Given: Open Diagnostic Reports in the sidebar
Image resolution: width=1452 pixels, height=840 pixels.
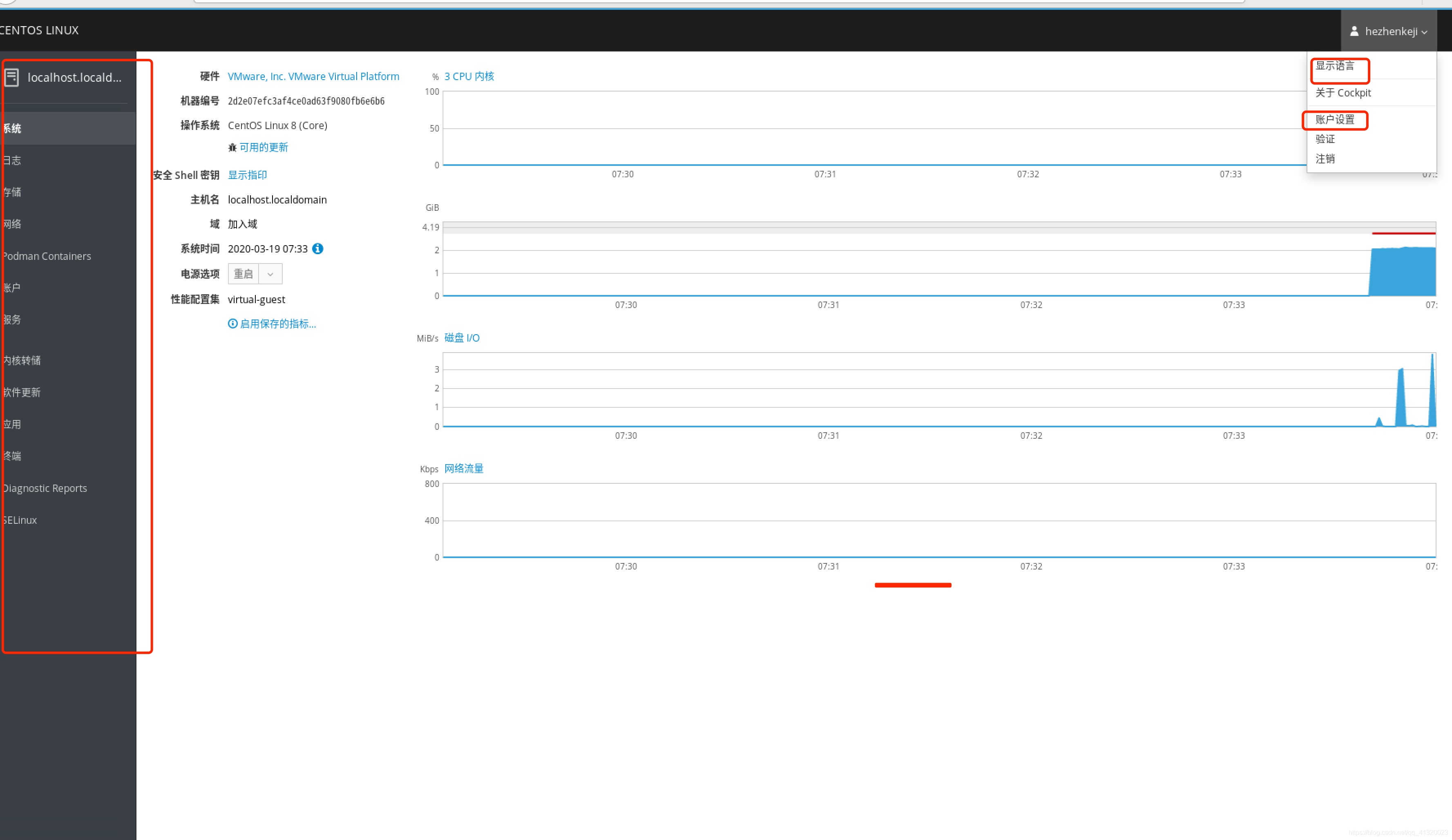Looking at the screenshot, I should [x=45, y=488].
